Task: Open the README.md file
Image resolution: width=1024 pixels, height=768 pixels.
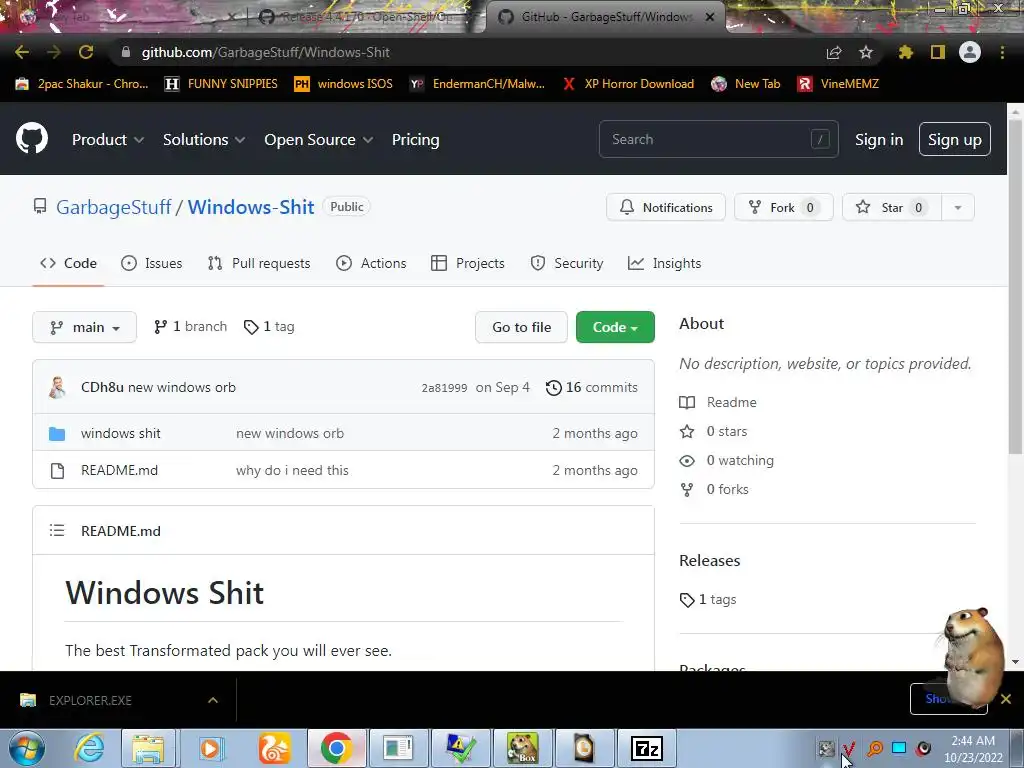Action: coord(120,470)
